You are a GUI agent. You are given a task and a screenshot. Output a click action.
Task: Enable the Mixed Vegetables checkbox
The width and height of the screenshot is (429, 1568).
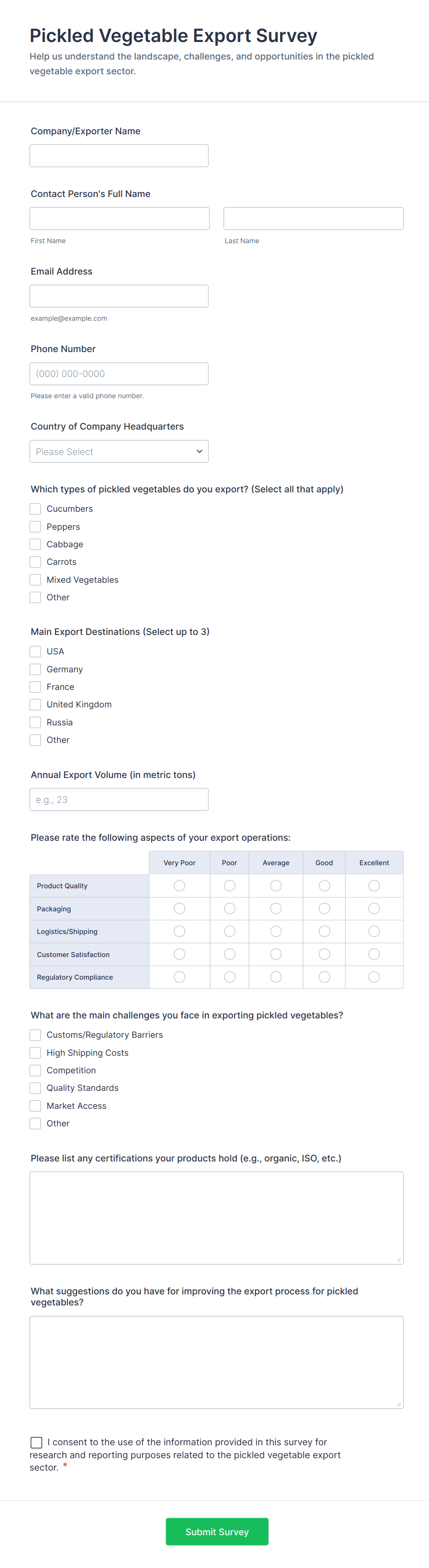tap(36, 580)
